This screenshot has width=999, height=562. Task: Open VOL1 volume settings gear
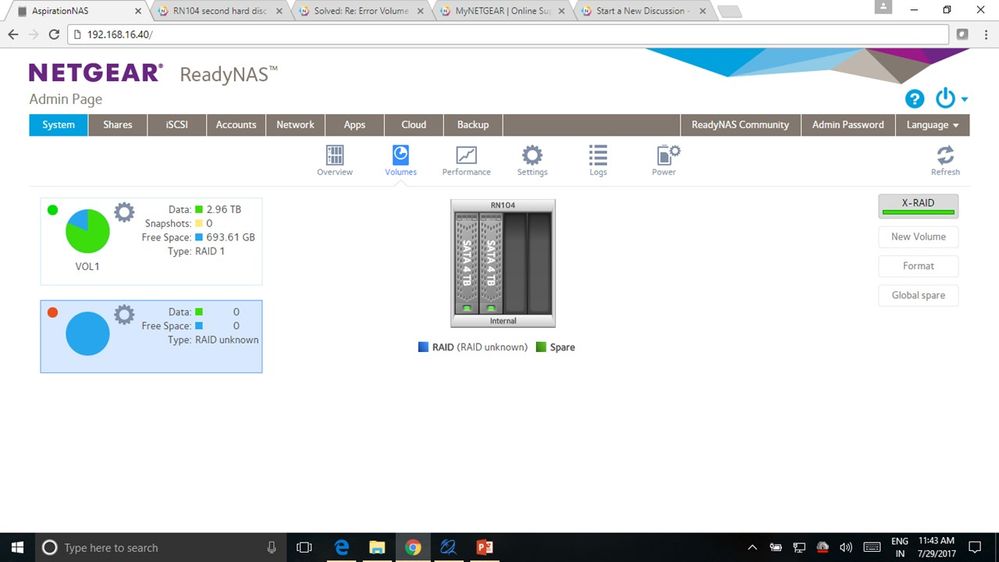124,212
